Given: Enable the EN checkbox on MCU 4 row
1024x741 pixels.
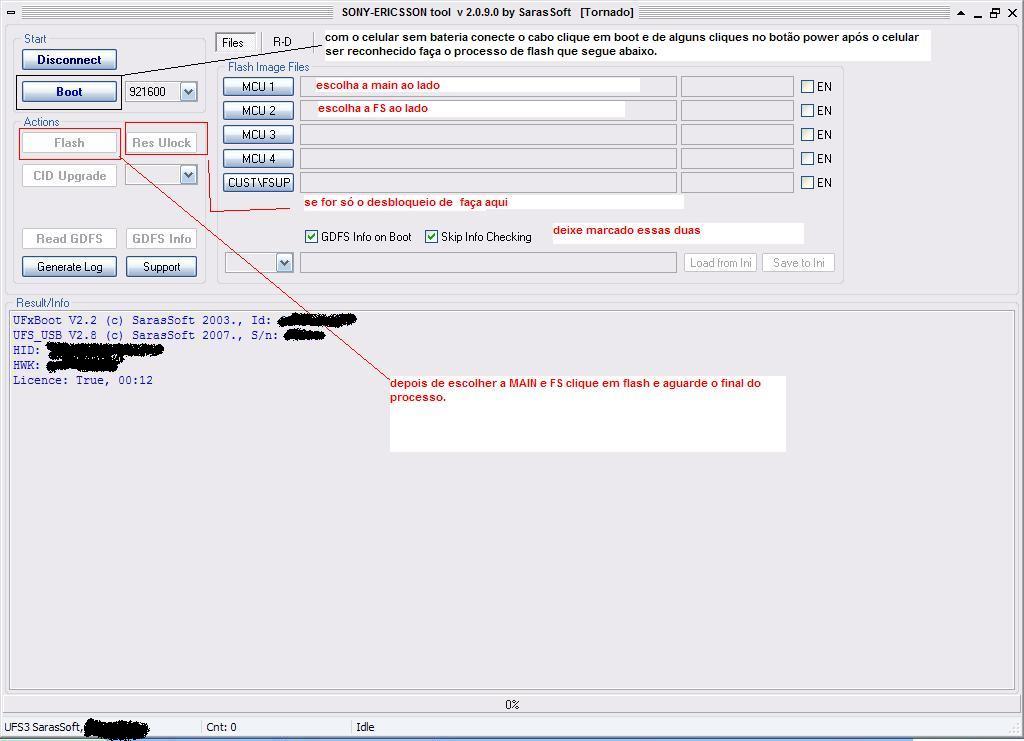Looking at the screenshot, I should tap(808, 159).
